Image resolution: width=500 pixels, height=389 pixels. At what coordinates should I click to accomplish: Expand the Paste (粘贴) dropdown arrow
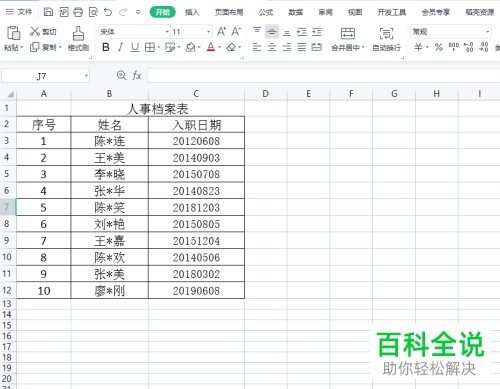(22, 48)
